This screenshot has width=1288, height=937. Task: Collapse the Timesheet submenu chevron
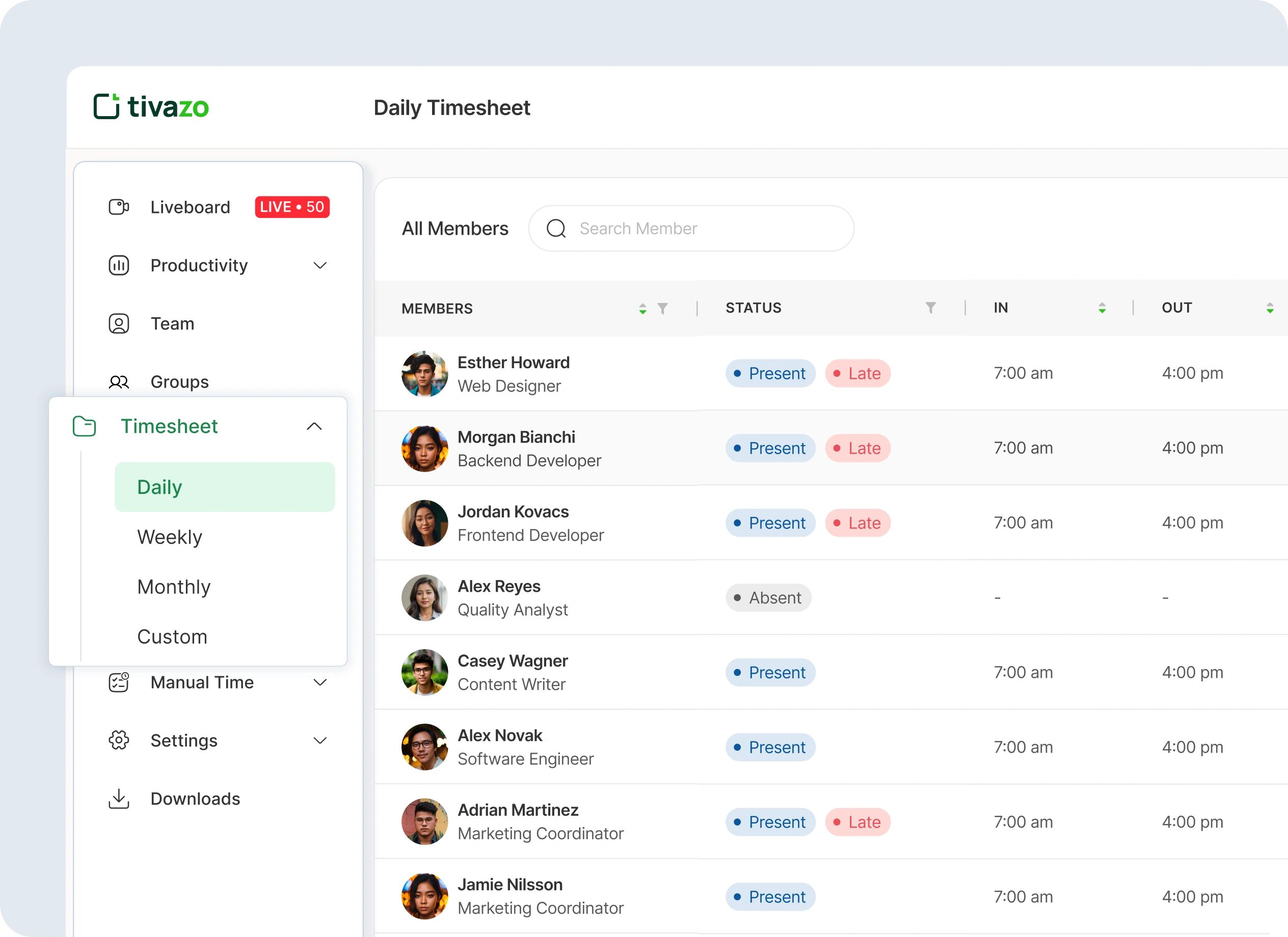point(314,426)
